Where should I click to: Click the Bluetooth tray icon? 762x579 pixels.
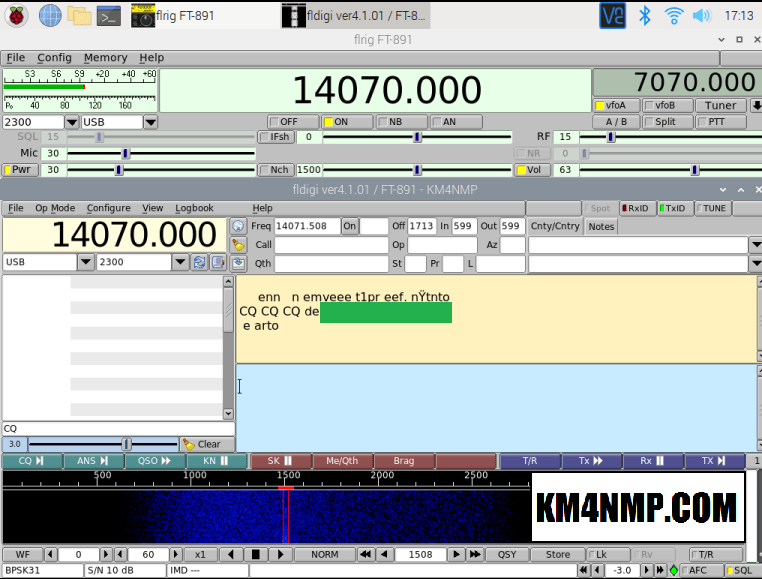click(645, 15)
